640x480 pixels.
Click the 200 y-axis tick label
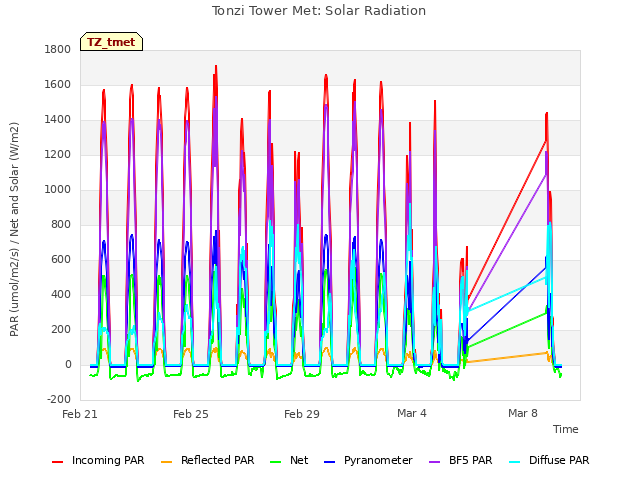pyautogui.click(x=61, y=330)
